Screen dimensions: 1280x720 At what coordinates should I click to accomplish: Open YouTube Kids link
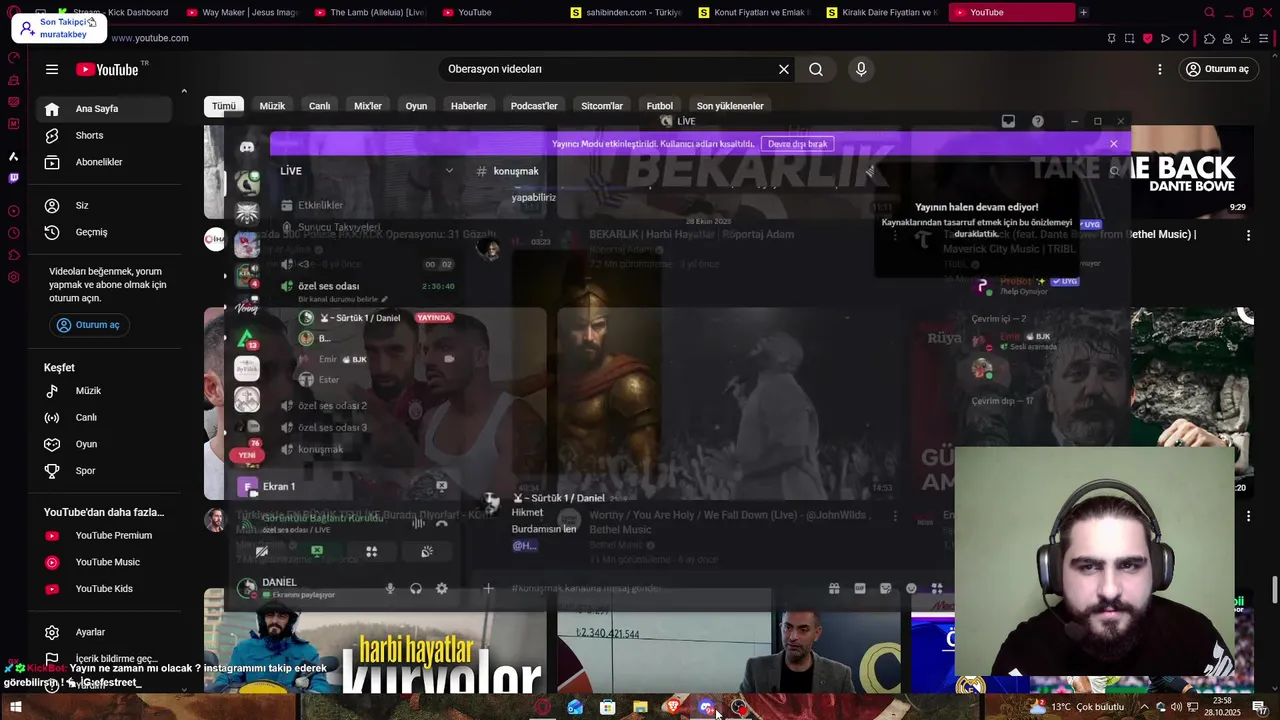(x=104, y=589)
